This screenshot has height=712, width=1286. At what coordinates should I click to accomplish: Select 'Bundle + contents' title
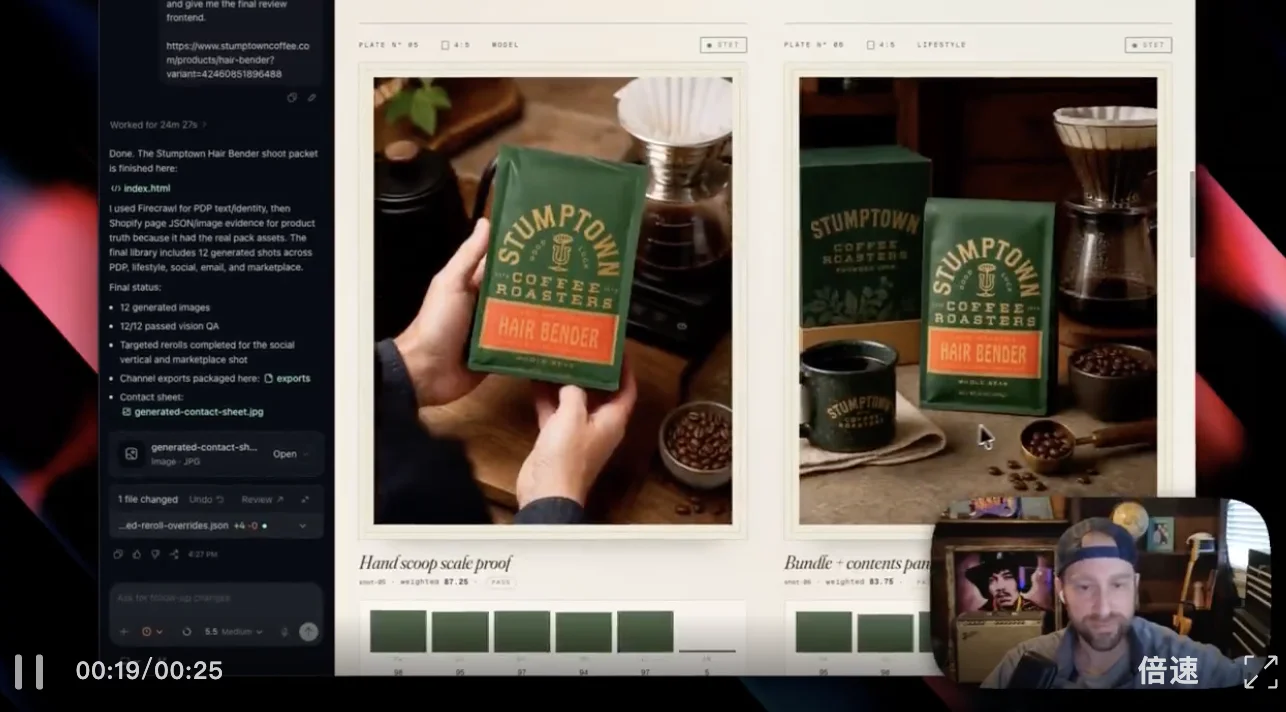coord(857,563)
